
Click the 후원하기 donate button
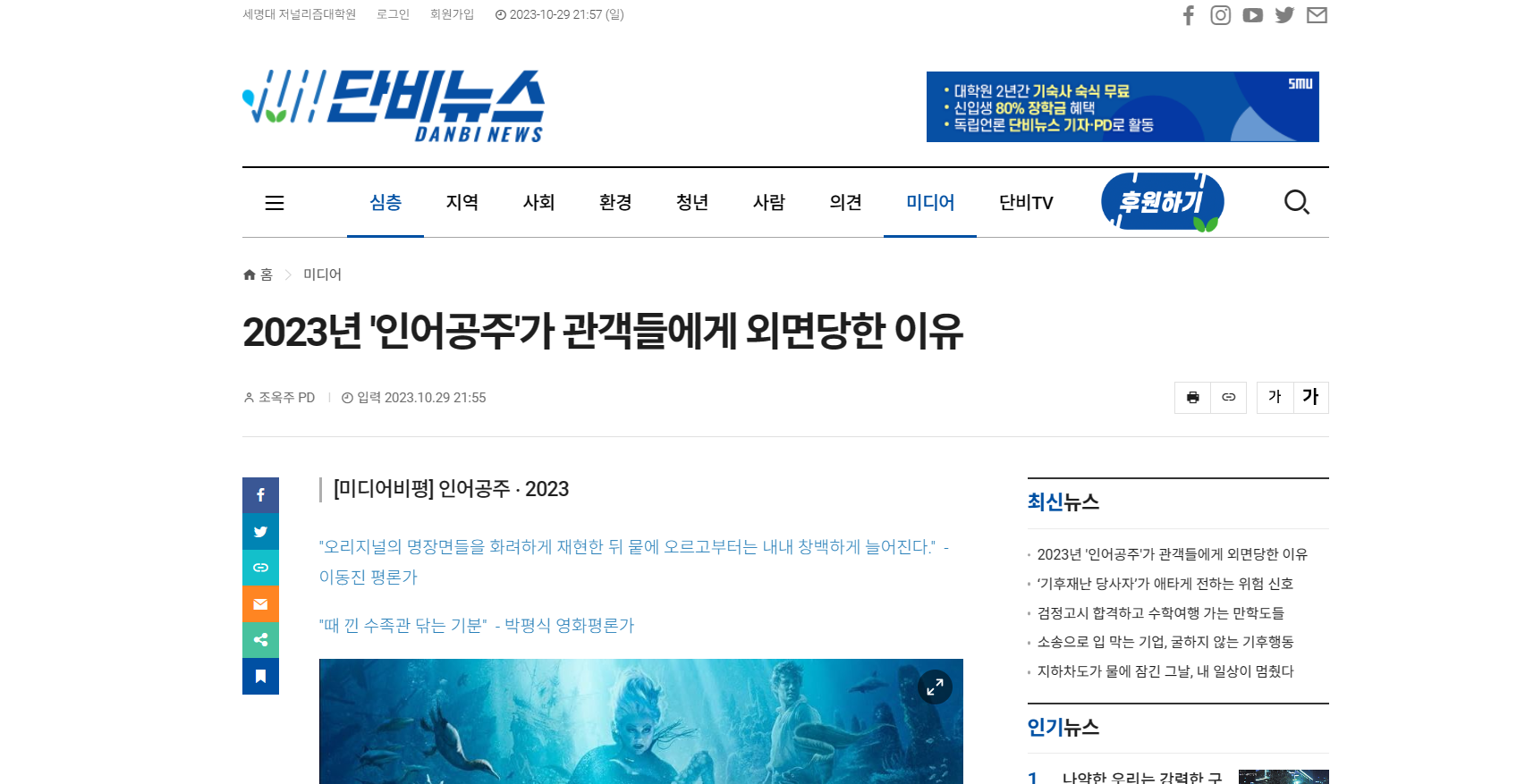(x=1161, y=202)
